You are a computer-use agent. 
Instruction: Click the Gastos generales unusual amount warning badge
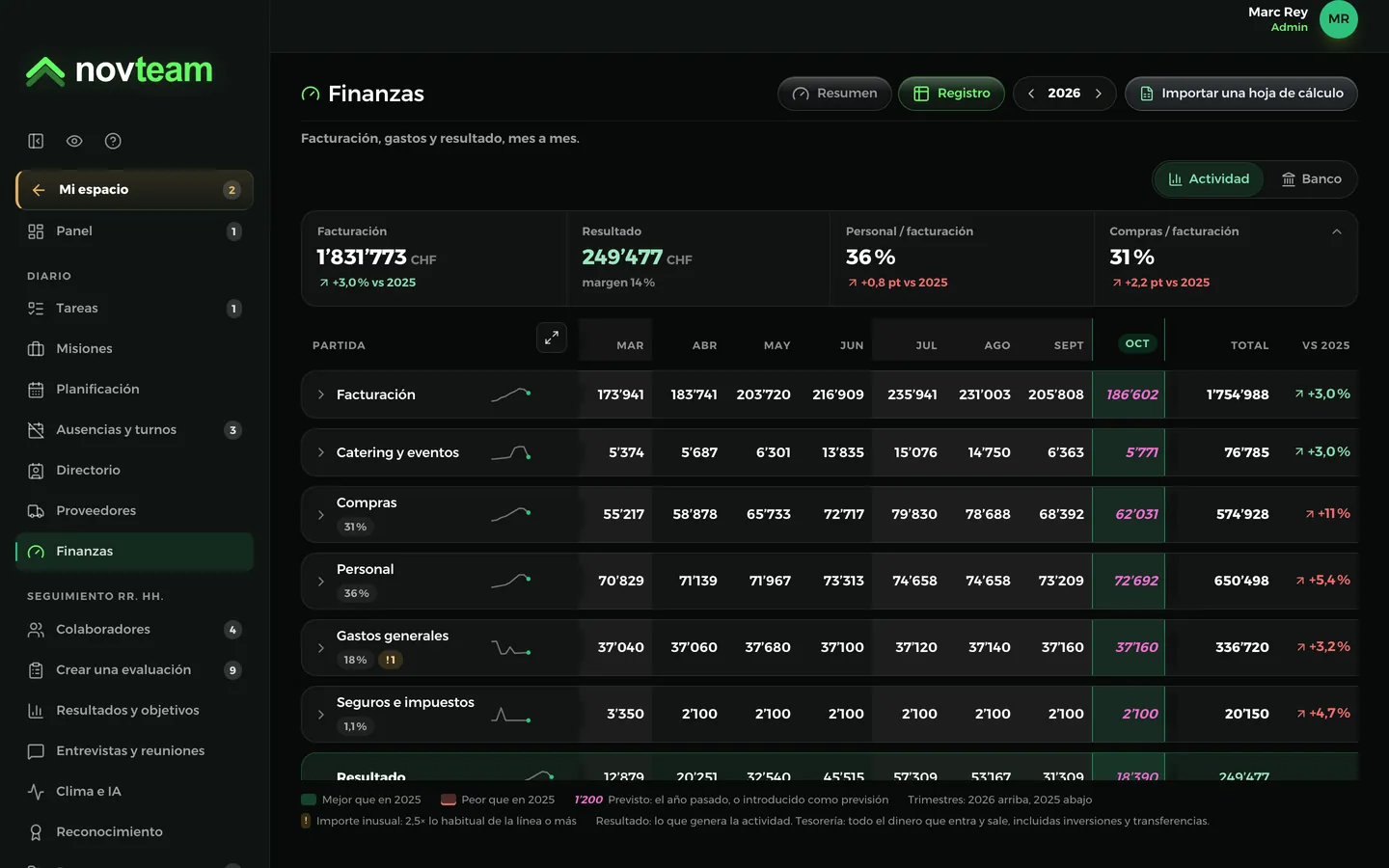(390, 660)
